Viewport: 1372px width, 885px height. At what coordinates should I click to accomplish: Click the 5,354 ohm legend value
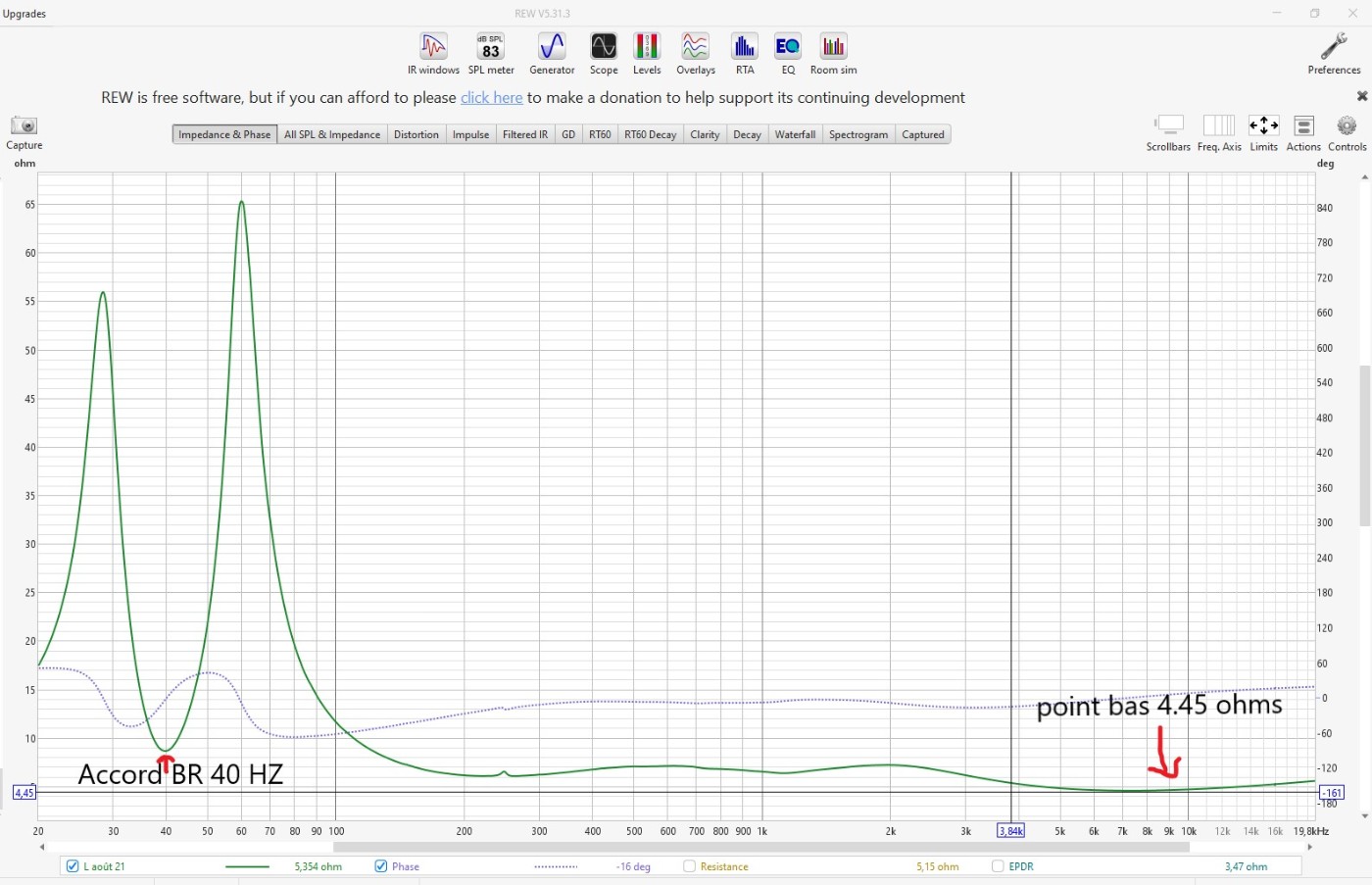pos(318,866)
